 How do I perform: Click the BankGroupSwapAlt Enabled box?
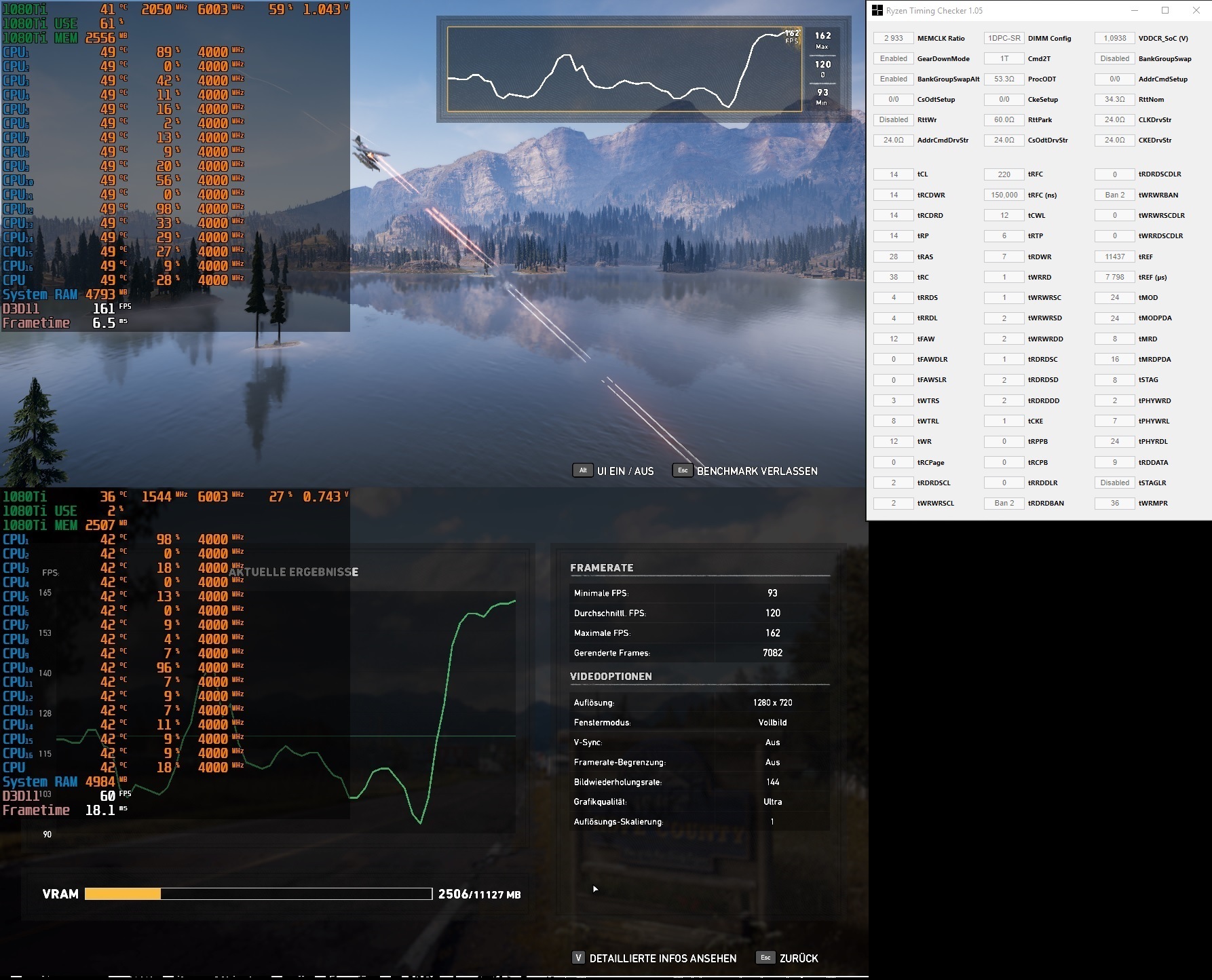point(894,79)
